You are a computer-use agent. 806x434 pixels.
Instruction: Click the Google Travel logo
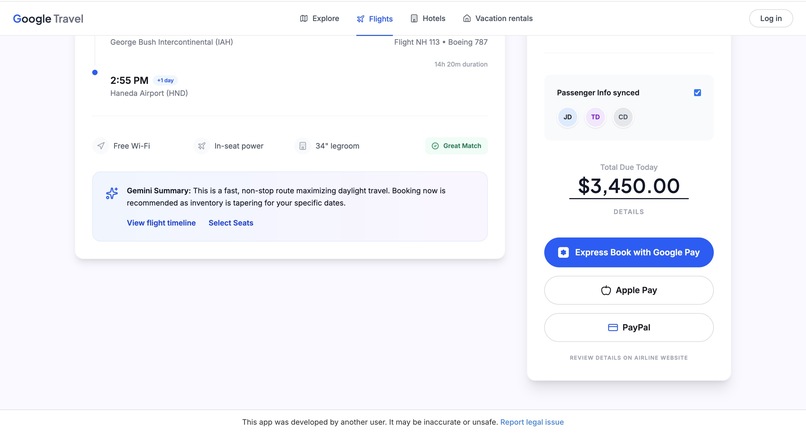coord(48,19)
